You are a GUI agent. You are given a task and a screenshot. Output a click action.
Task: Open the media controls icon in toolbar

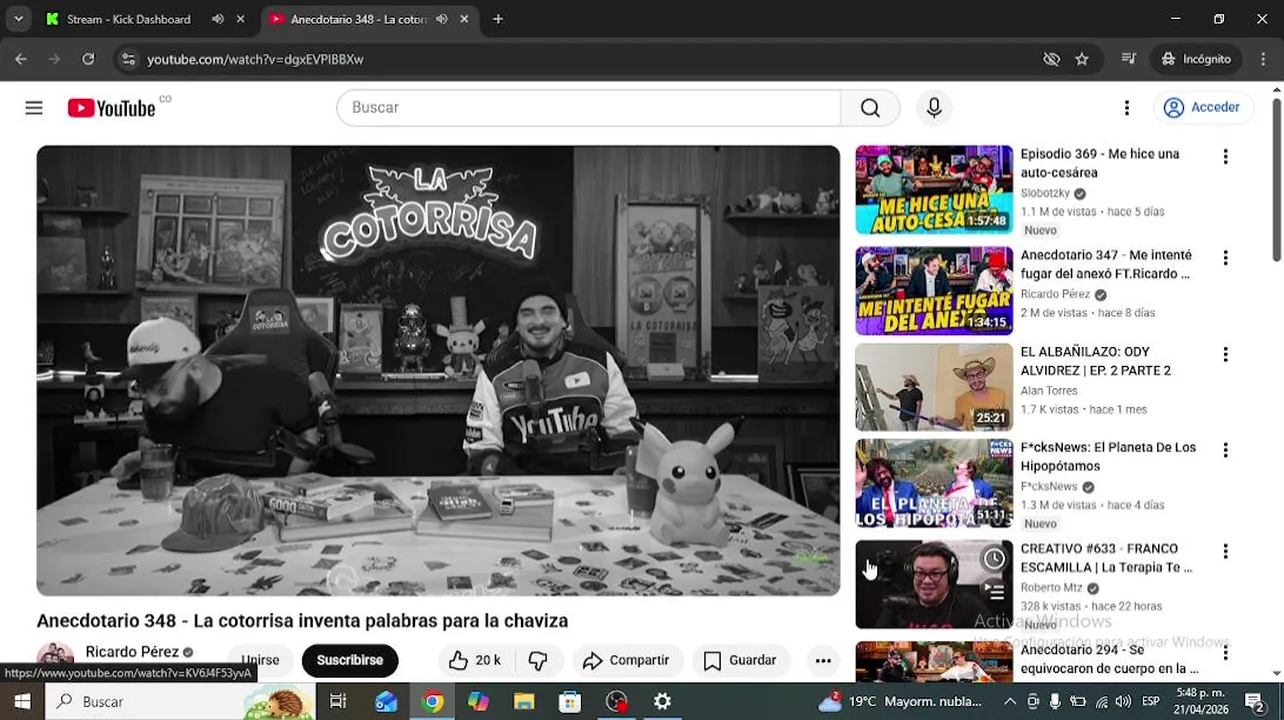tap(1129, 59)
